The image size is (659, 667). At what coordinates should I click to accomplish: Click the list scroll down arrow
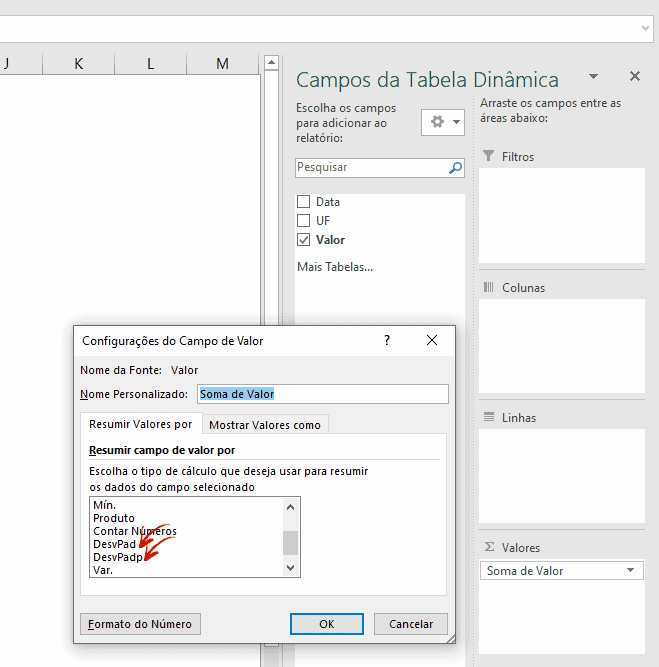coord(291,568)
